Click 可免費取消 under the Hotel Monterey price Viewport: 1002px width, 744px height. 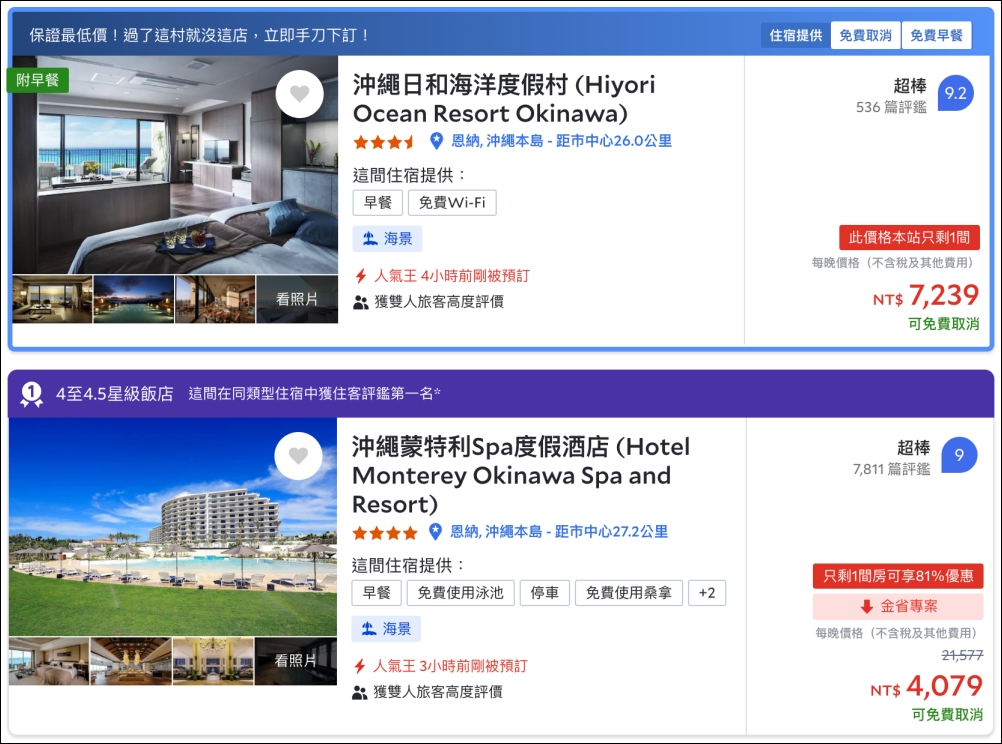[x=947, y=715]
